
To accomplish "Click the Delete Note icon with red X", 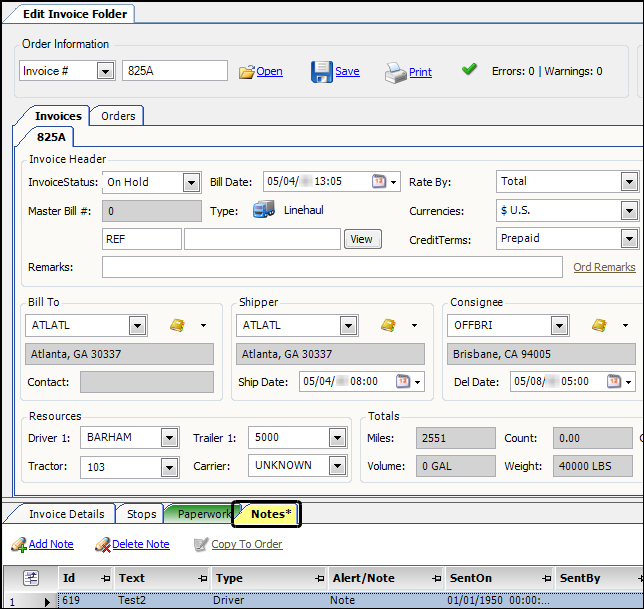I will pyautogui.click(x=103, y=545).
